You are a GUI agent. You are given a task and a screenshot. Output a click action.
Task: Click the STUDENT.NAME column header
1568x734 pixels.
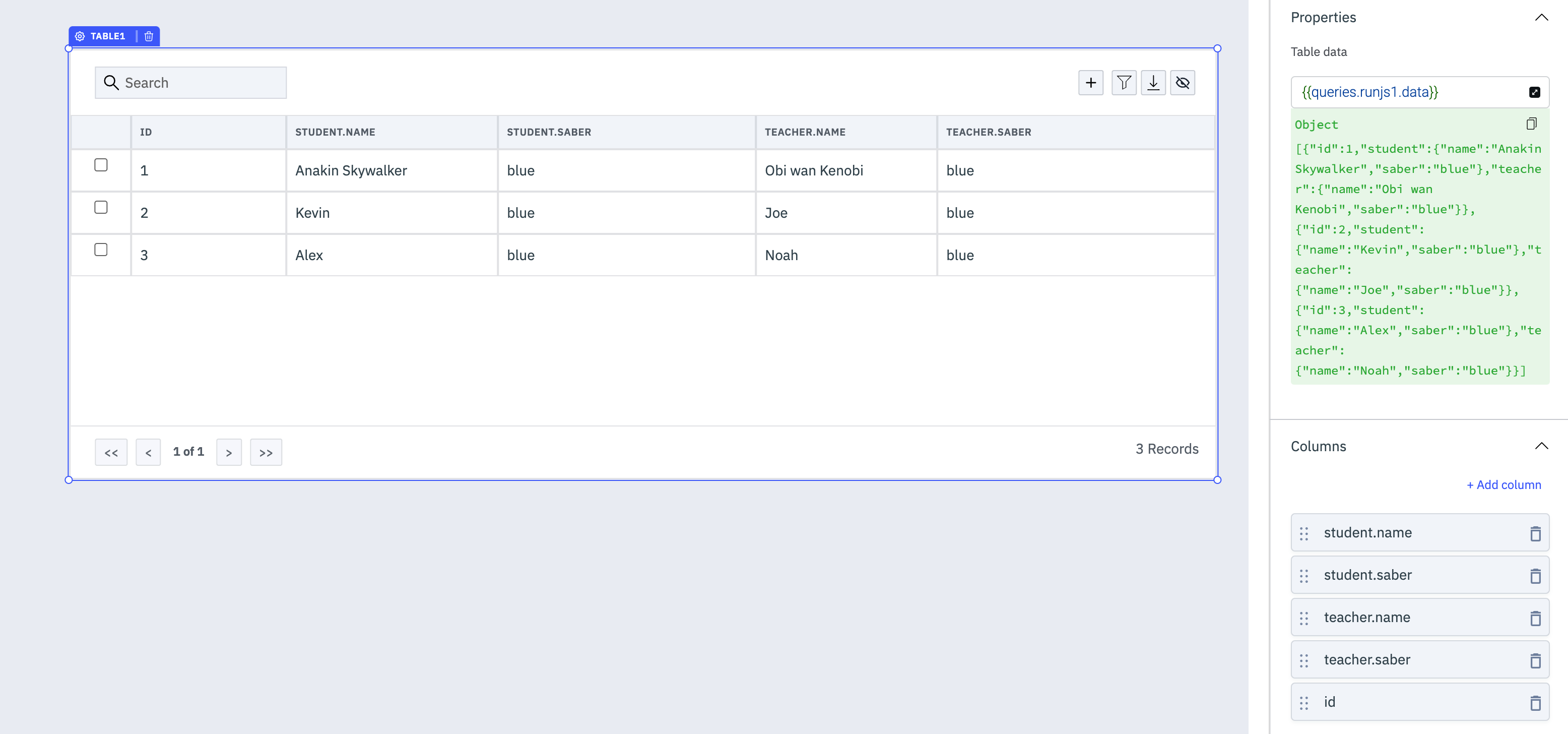tap(335, 132)
